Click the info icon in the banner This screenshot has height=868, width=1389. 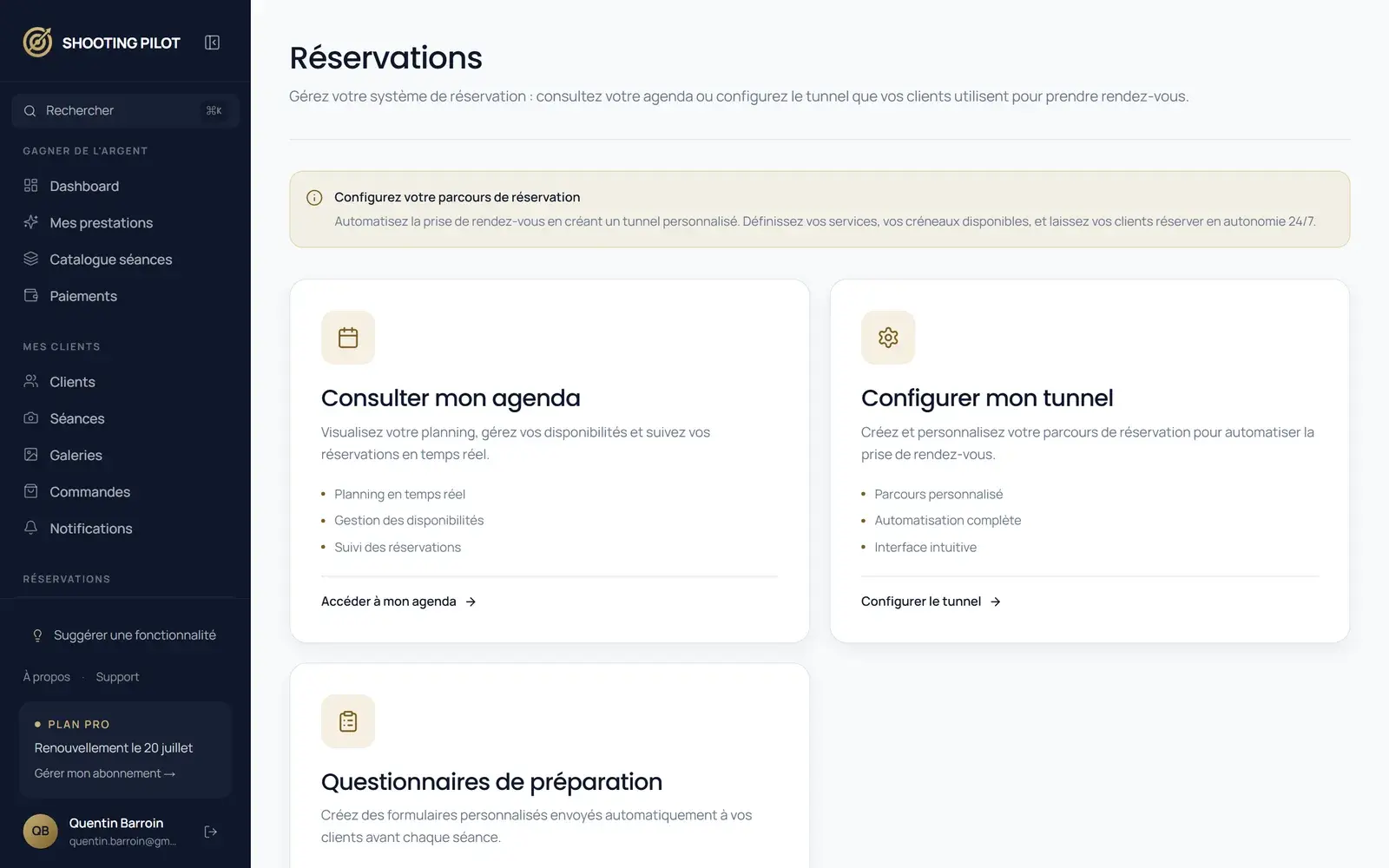(314, 198)
